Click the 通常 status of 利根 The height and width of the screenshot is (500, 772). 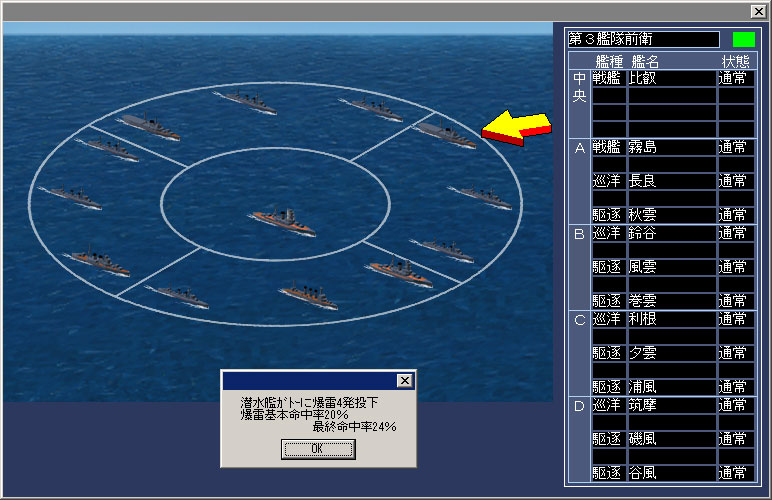736,319
